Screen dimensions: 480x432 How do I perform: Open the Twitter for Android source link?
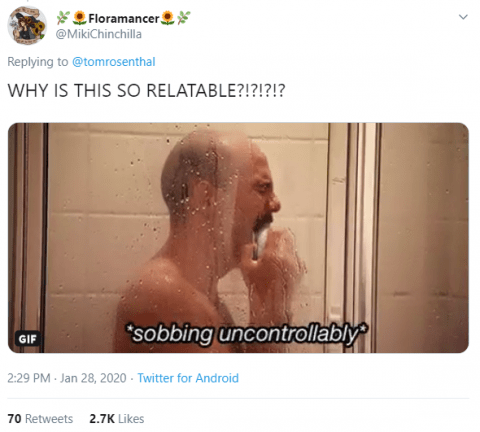click(x=188, y=378)
